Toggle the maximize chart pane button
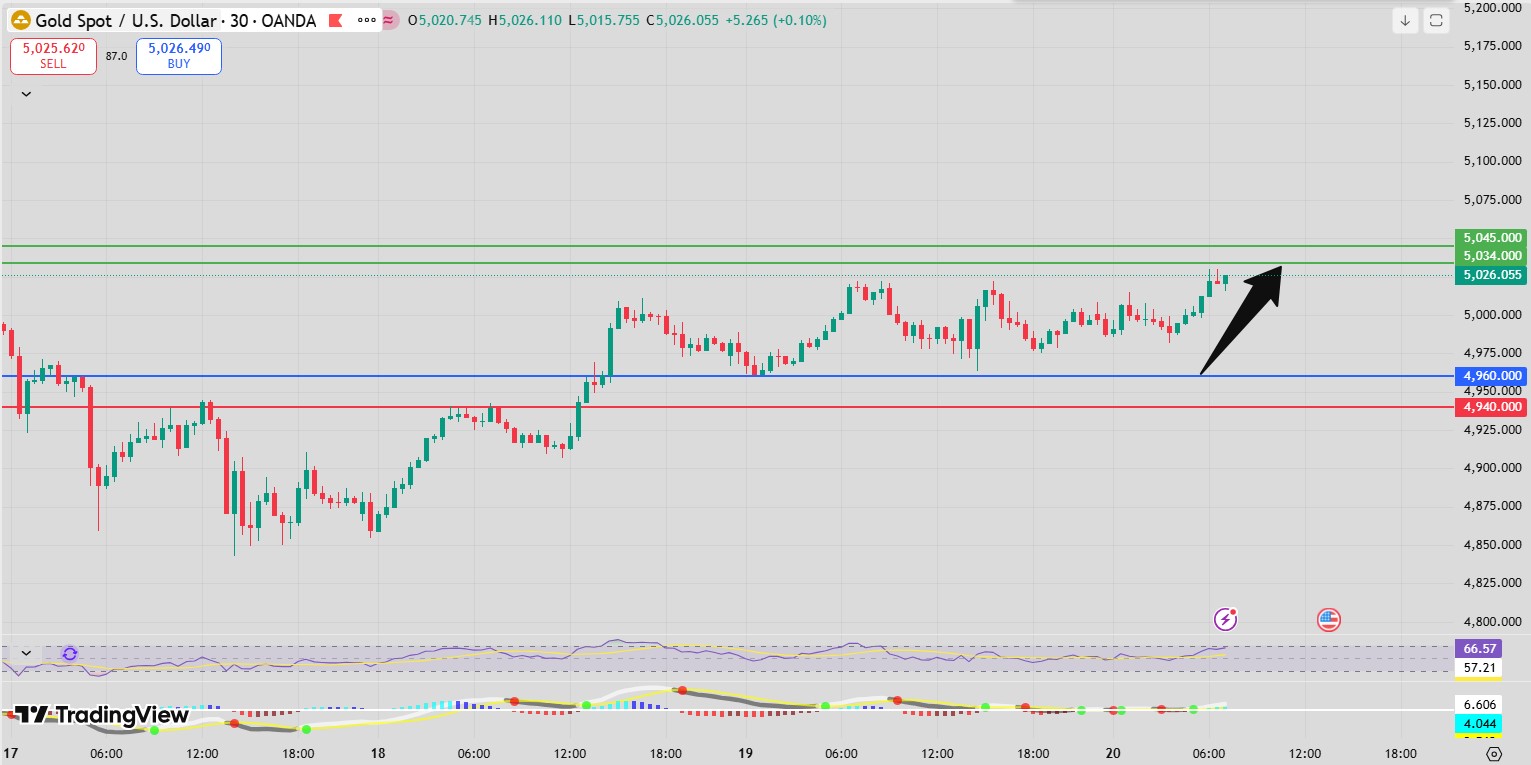Viewport: 1531px width, 765px height. [1436, 20]
